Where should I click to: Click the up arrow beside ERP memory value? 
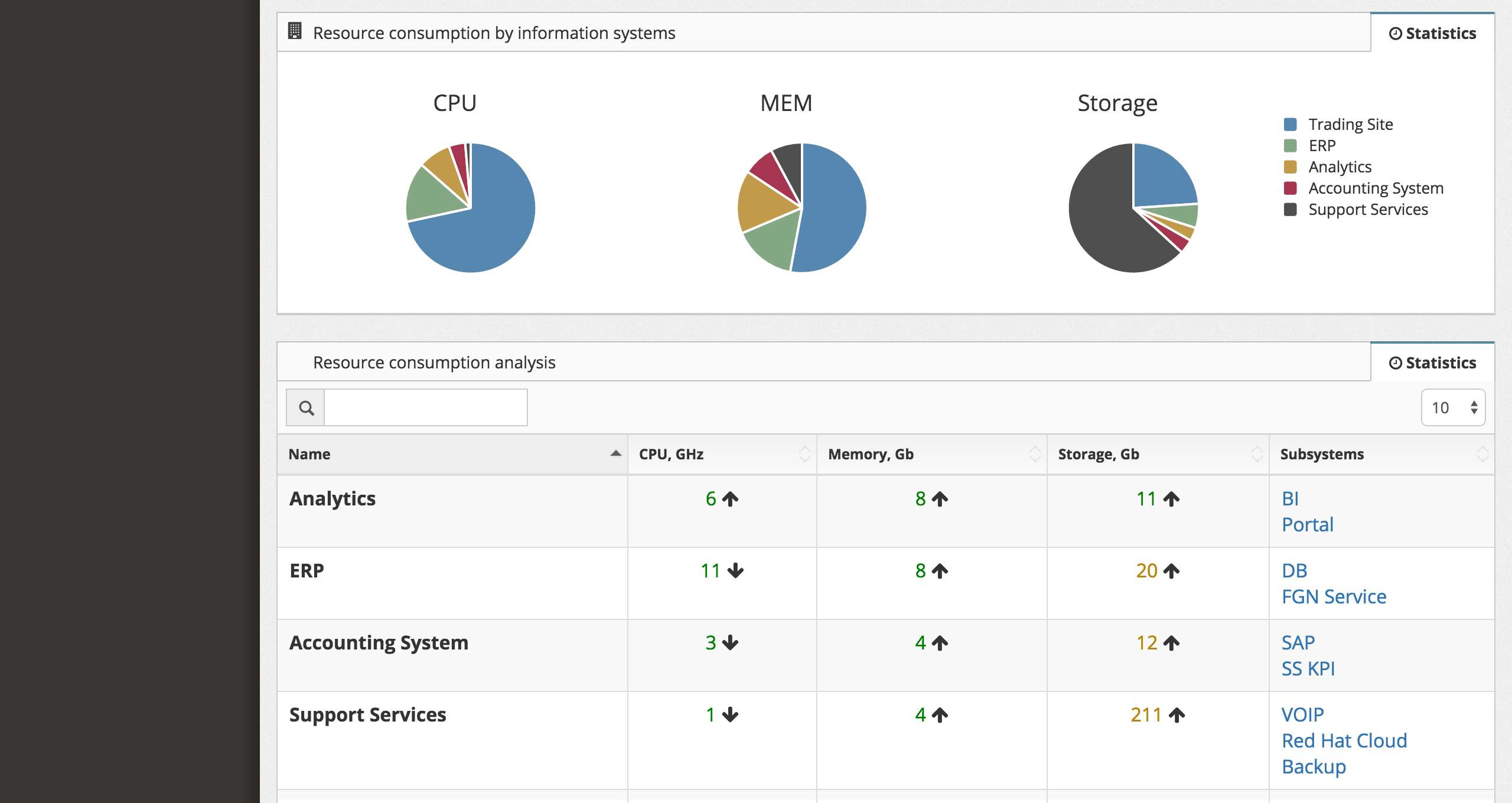point(940,571)
